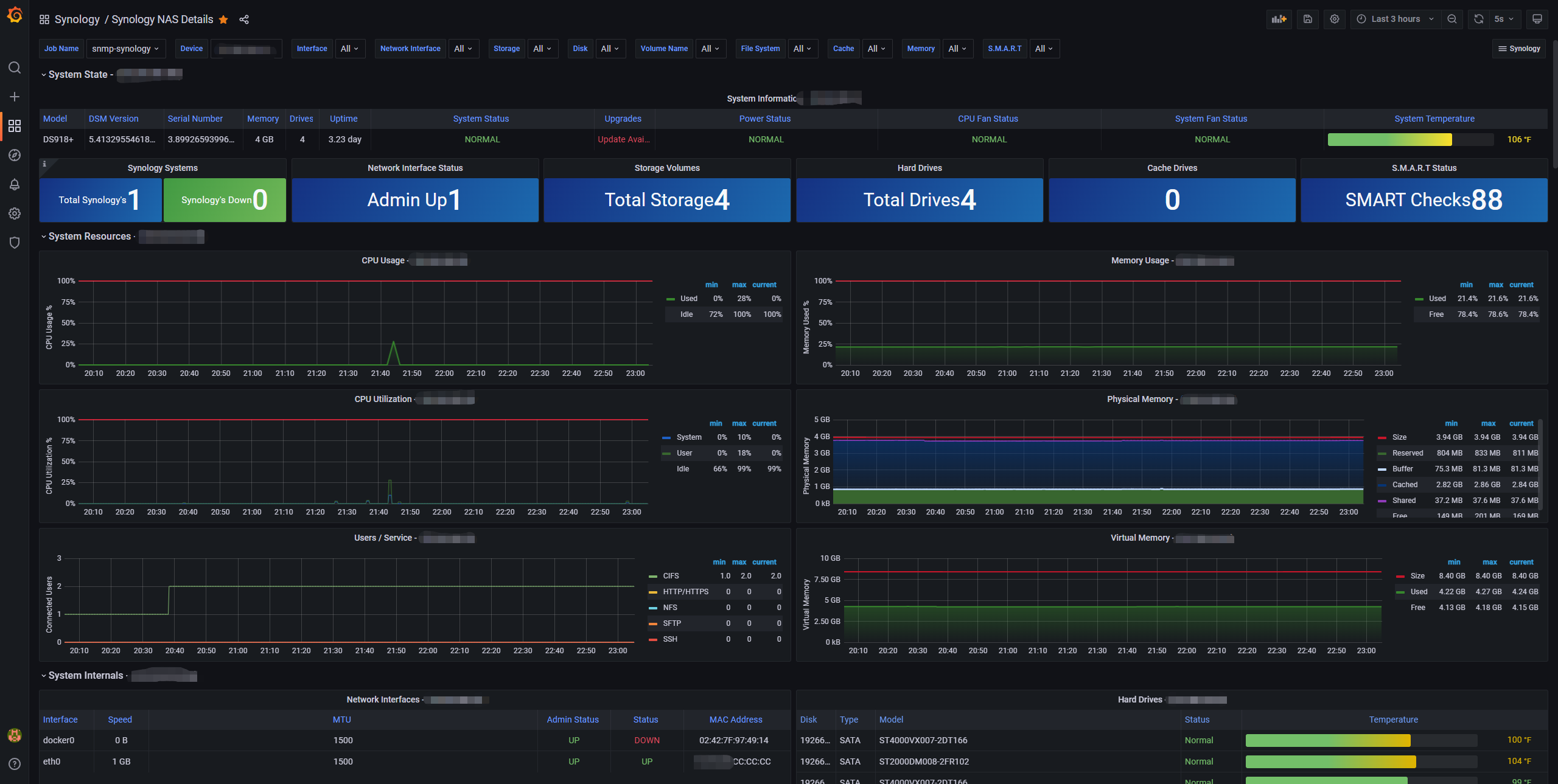Open the Disk All dropdown

pyautogui.click(x=610, y=49)
